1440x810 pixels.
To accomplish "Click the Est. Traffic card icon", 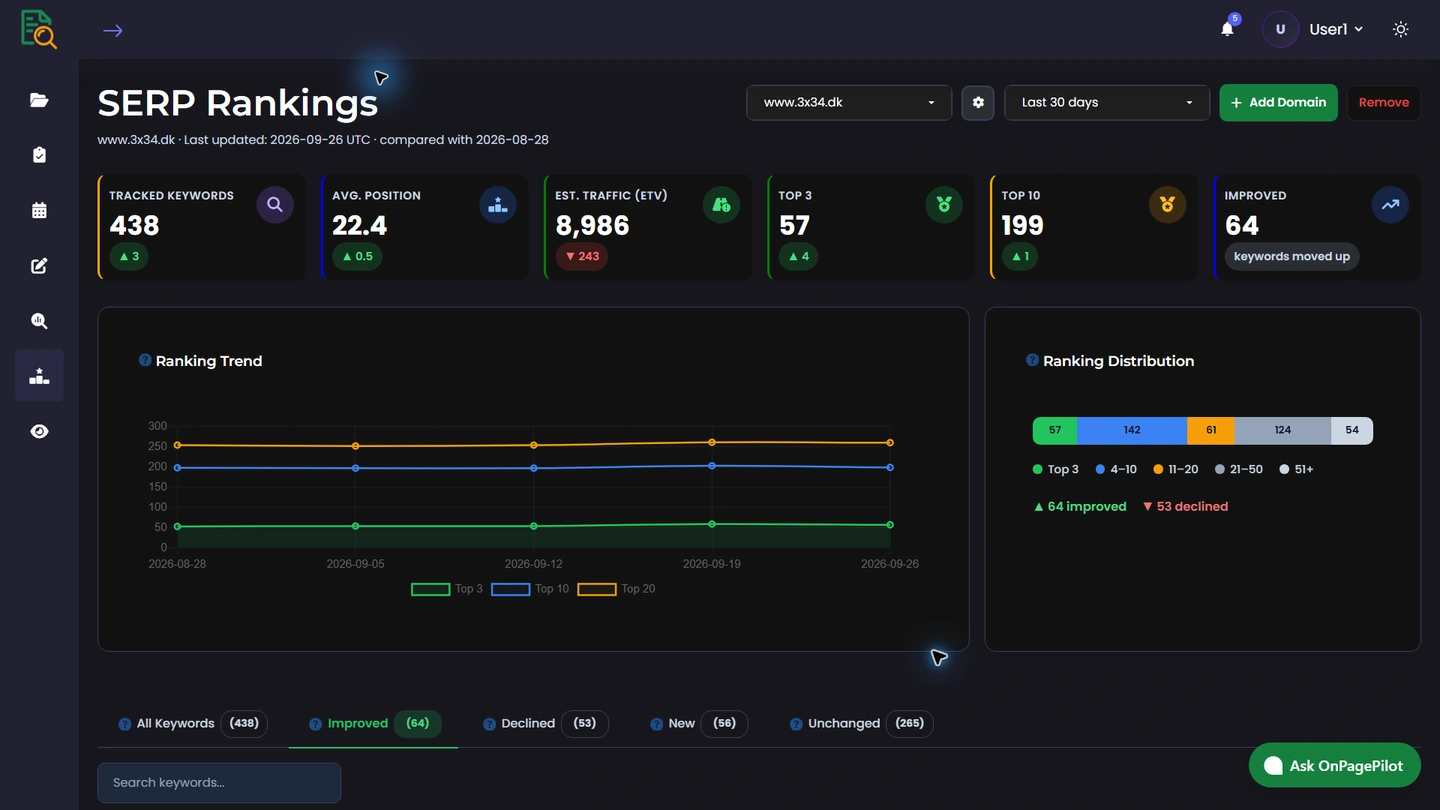I will tap(721, 205).
